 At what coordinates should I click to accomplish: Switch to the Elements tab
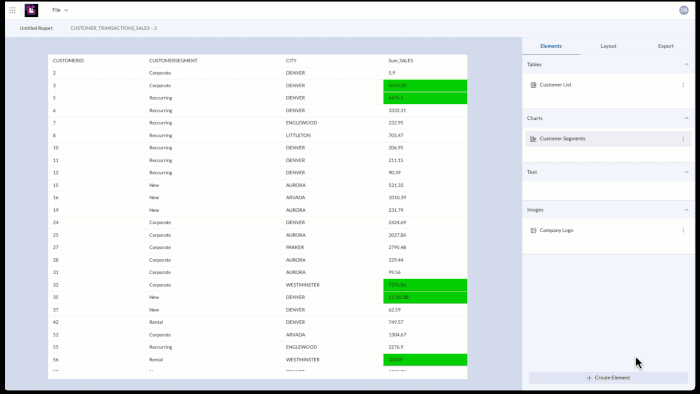coord(551,46)
